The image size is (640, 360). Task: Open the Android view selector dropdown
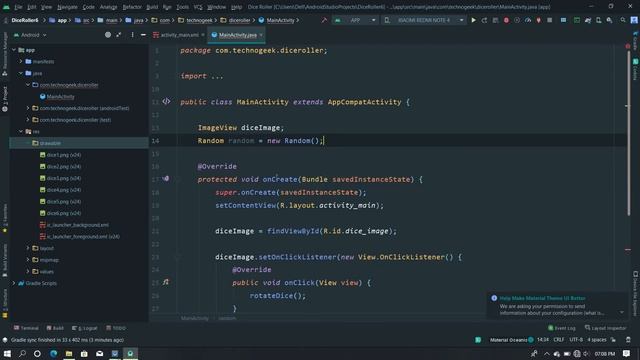click(x=30, y=35)
